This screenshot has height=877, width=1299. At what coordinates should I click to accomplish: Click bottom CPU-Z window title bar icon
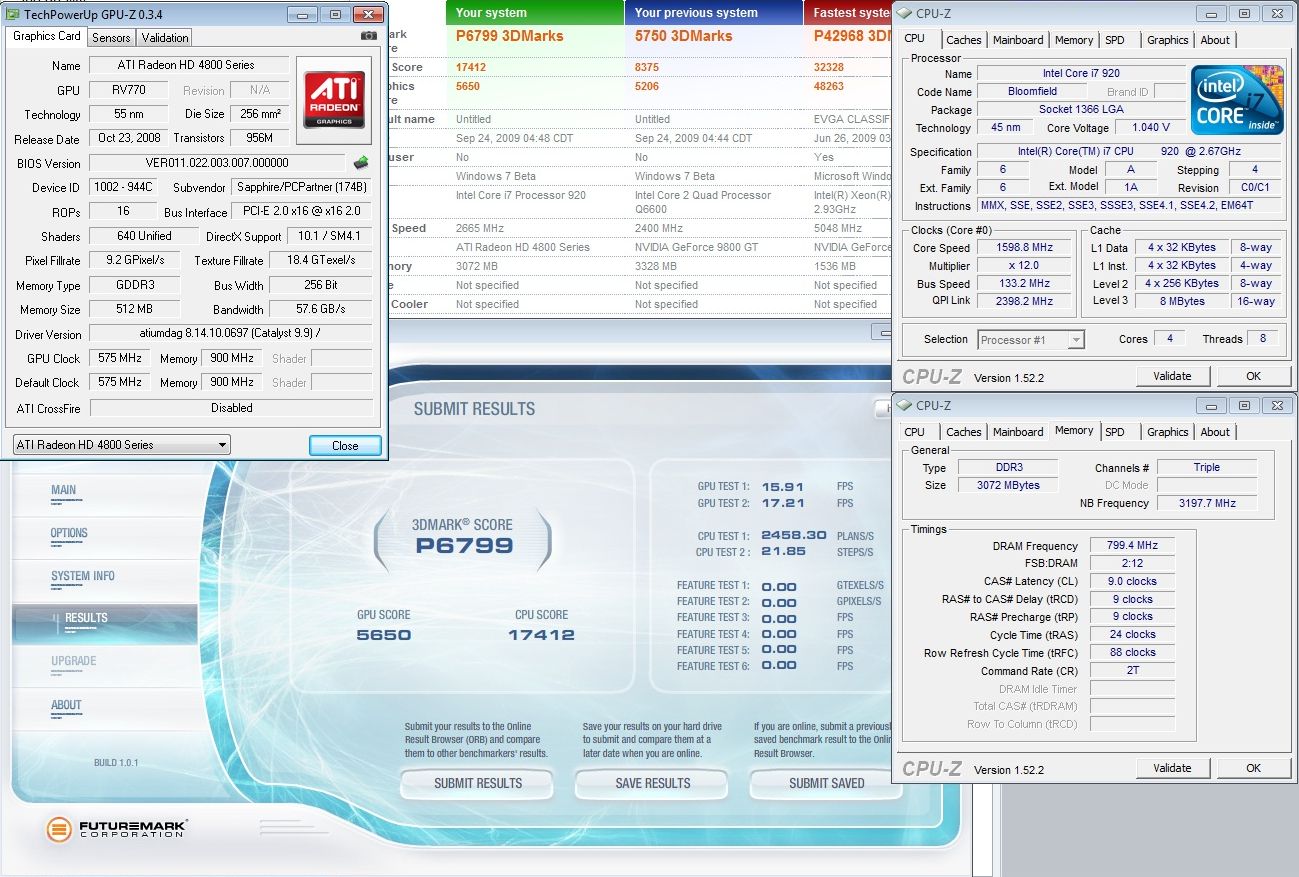(x=904, y=405)
